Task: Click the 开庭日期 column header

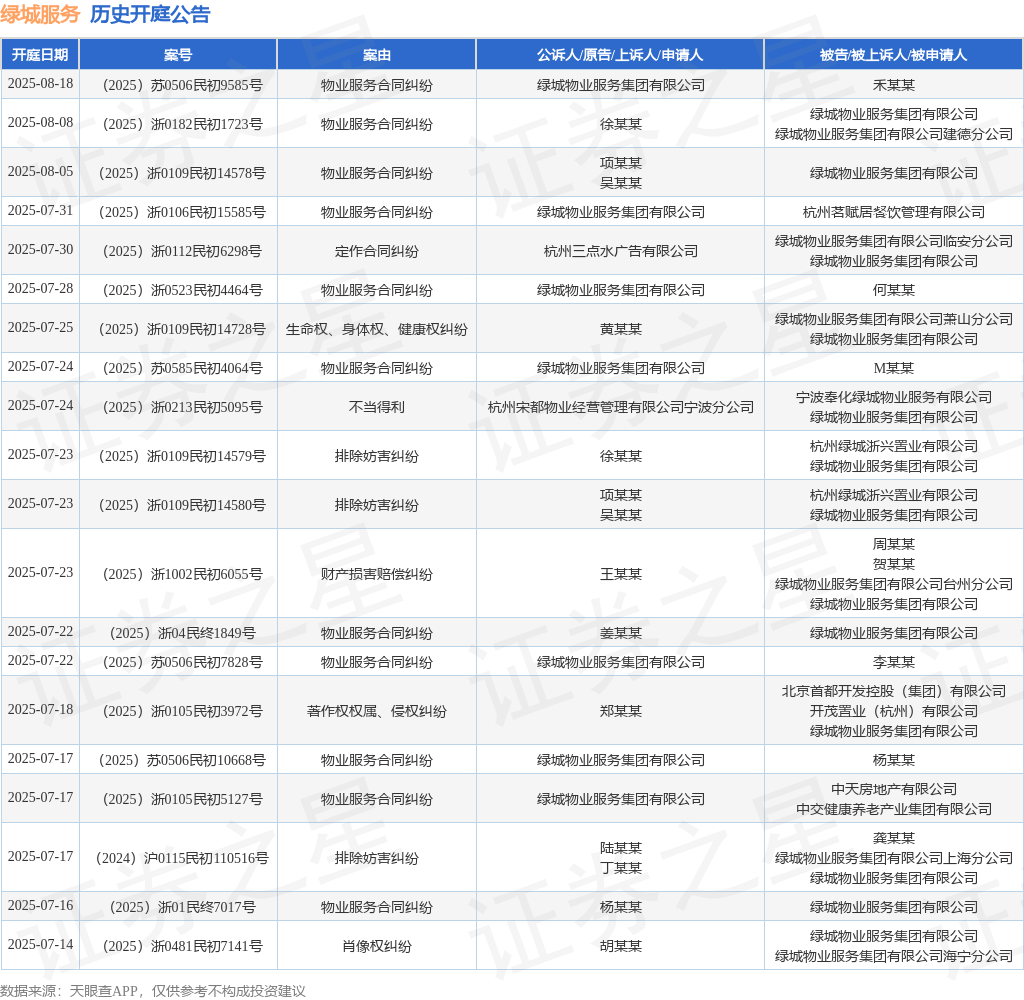Action: [40, 55]
